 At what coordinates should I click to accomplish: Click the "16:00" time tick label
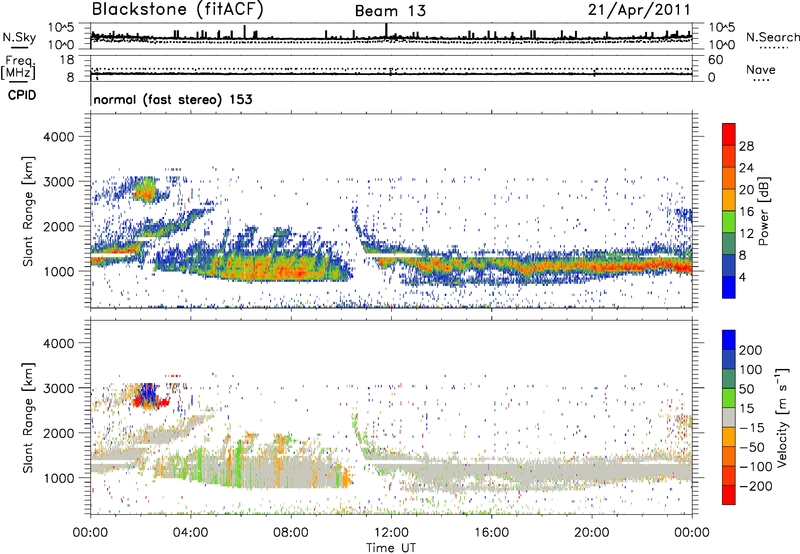pyautogui.click(x=491, y=533)
